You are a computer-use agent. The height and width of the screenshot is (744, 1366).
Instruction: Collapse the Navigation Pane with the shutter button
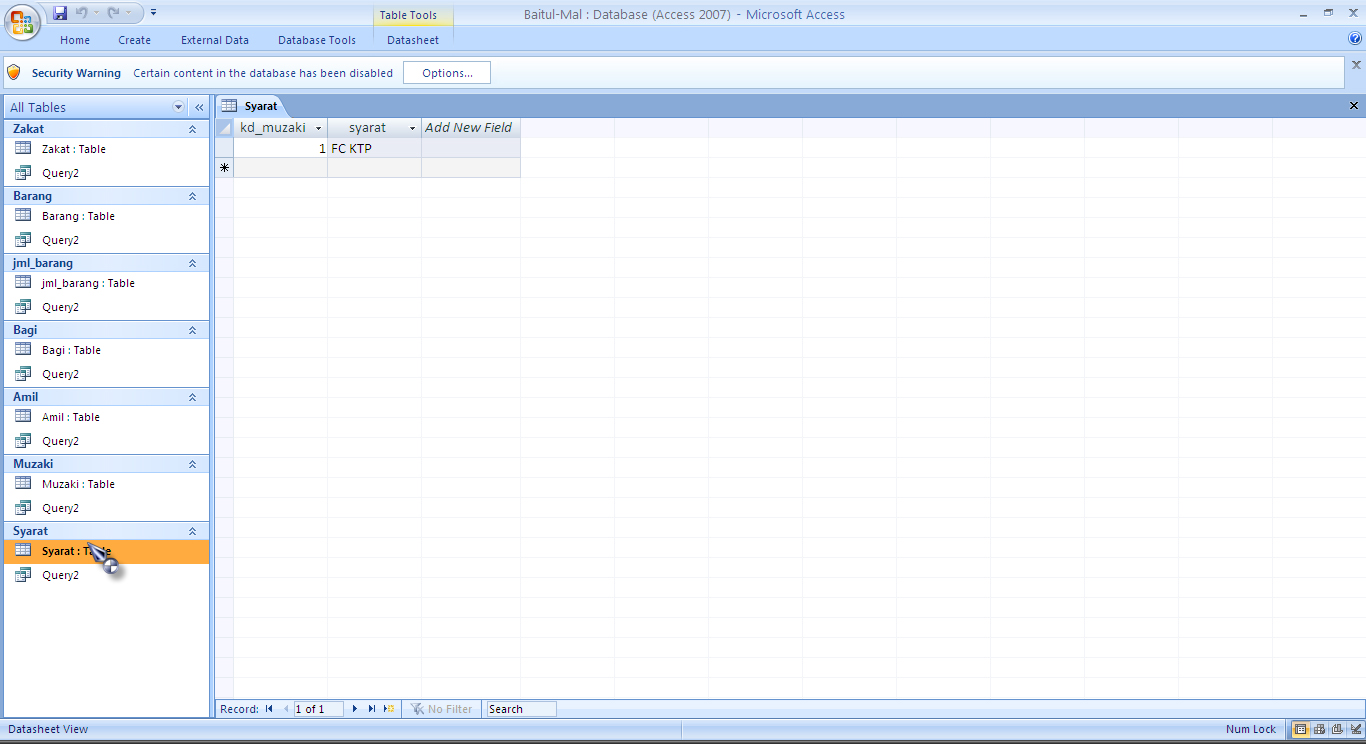199,107
